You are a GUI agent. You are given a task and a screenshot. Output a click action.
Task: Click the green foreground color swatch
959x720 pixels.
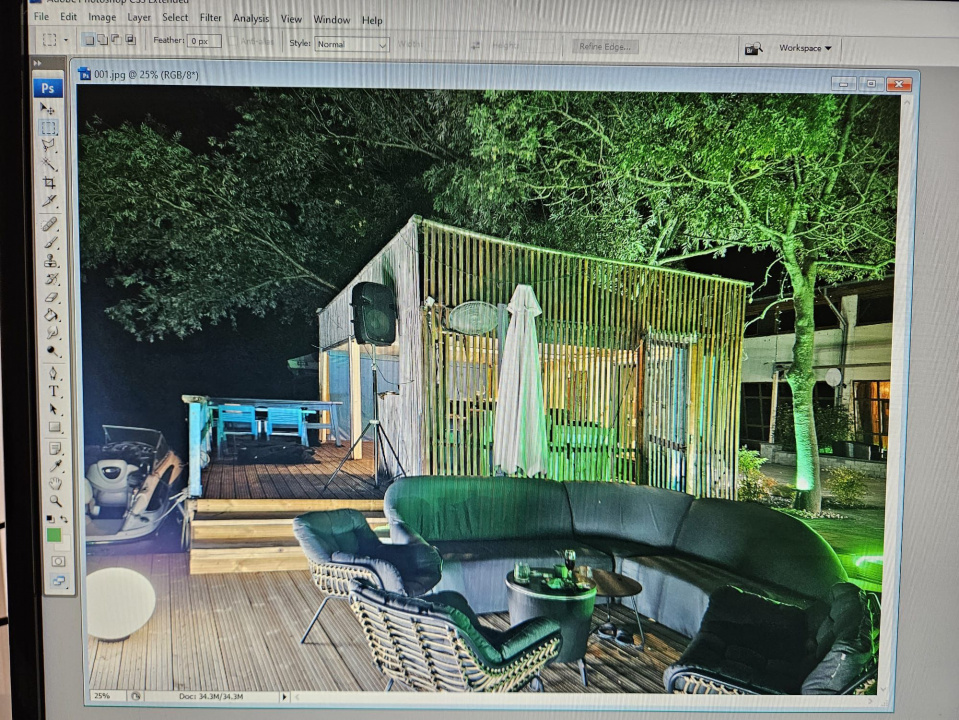53,535
